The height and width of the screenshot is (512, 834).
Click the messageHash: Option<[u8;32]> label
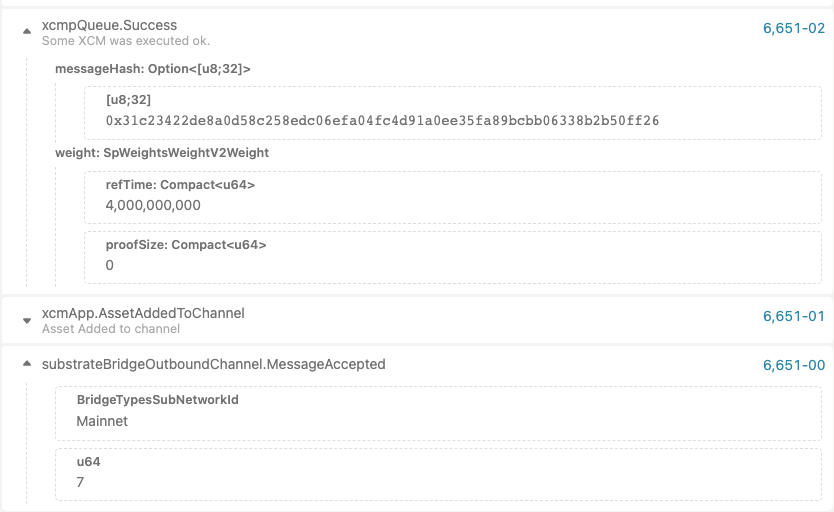pos(153,69)
